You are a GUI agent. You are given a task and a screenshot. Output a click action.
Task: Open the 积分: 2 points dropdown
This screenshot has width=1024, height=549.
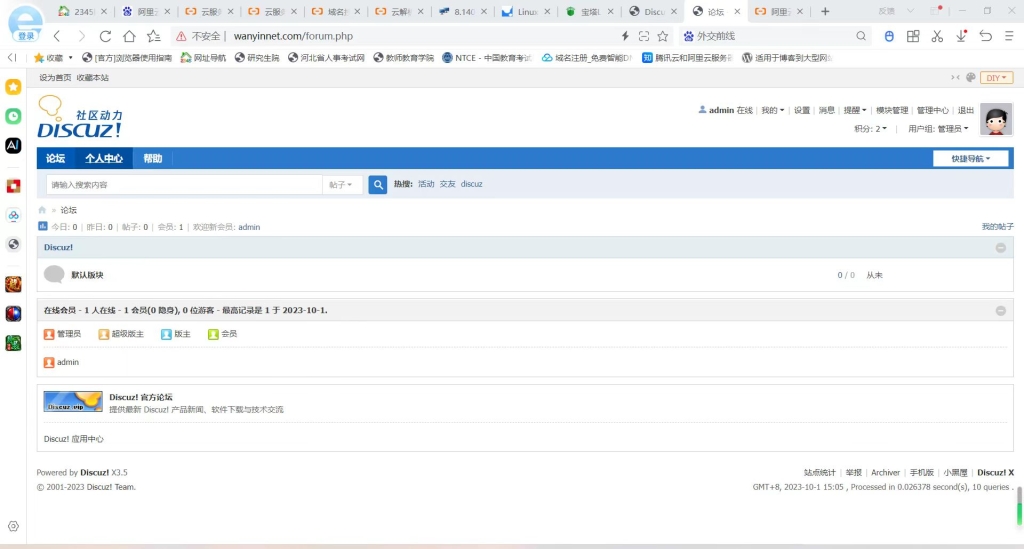point(871,129)
